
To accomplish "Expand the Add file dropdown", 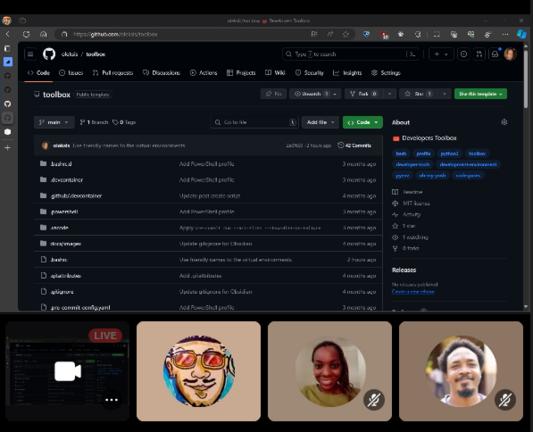I will coord(321,122).
